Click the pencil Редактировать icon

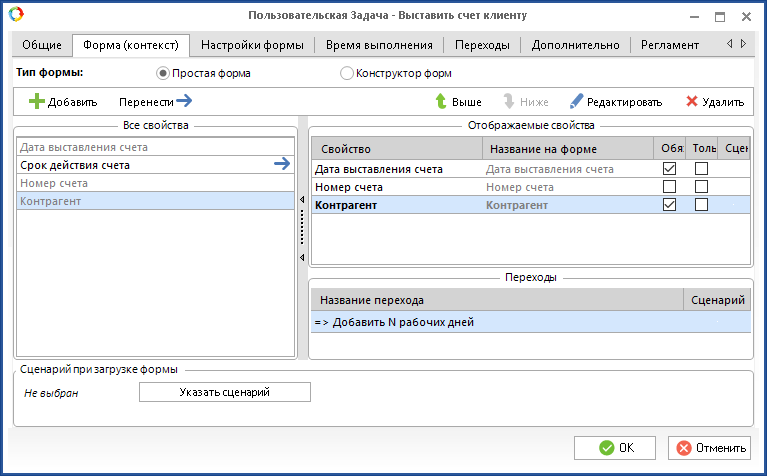576,101
